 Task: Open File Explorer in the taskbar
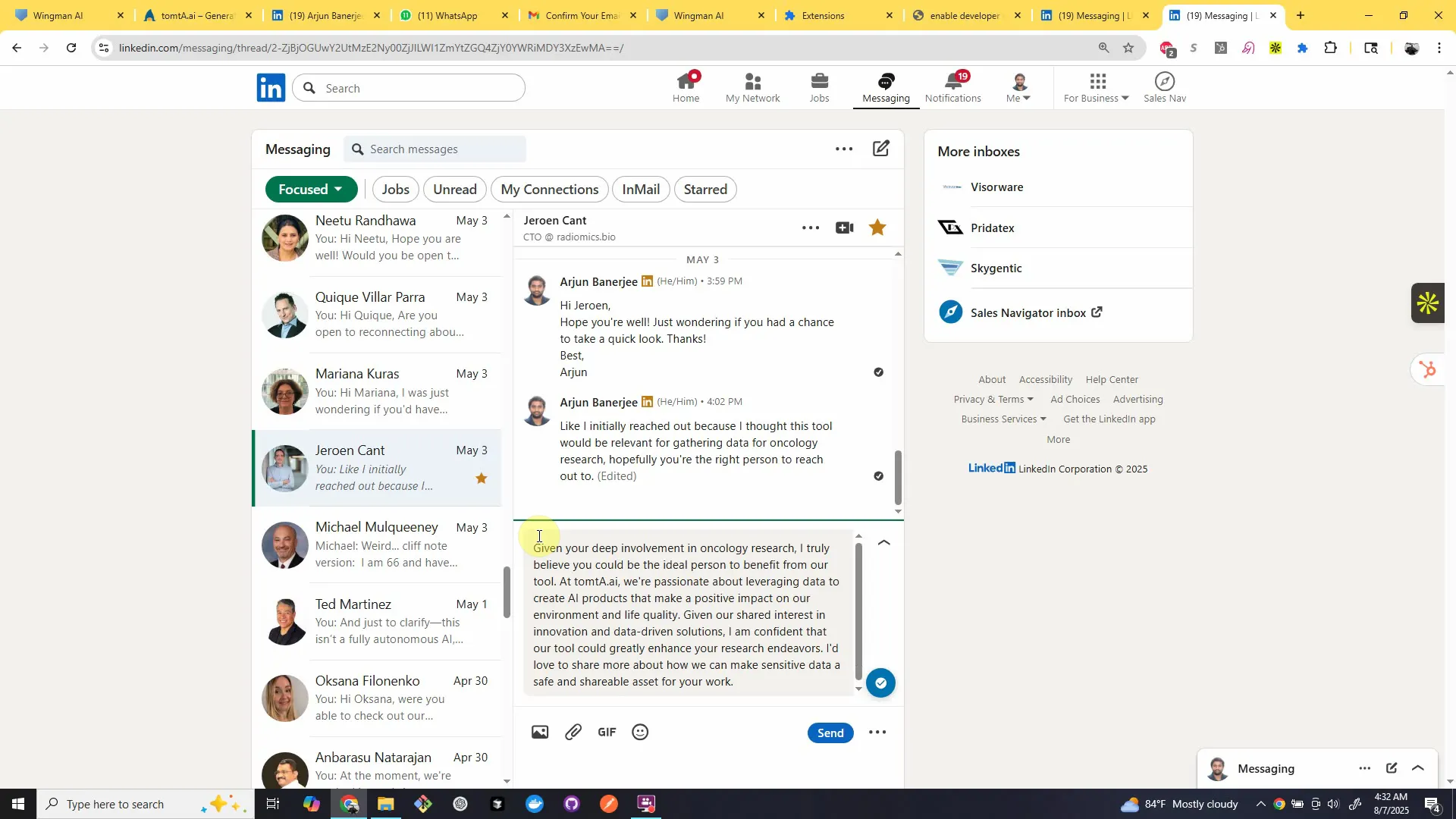coord(386,804)
